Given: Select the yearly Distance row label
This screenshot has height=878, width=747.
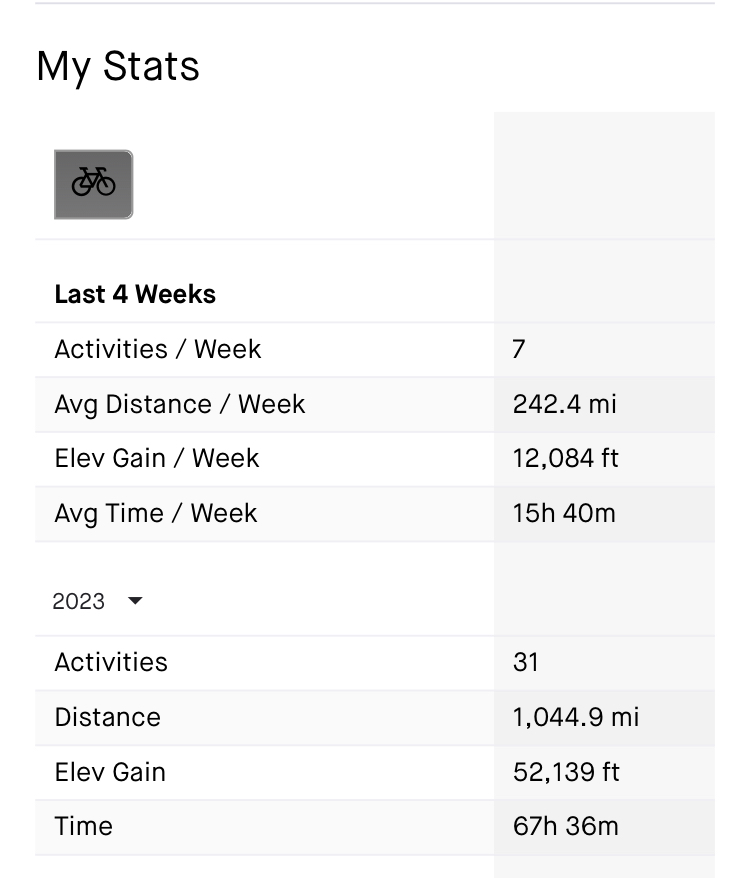Looking at the screenshot, I should 108,717.
